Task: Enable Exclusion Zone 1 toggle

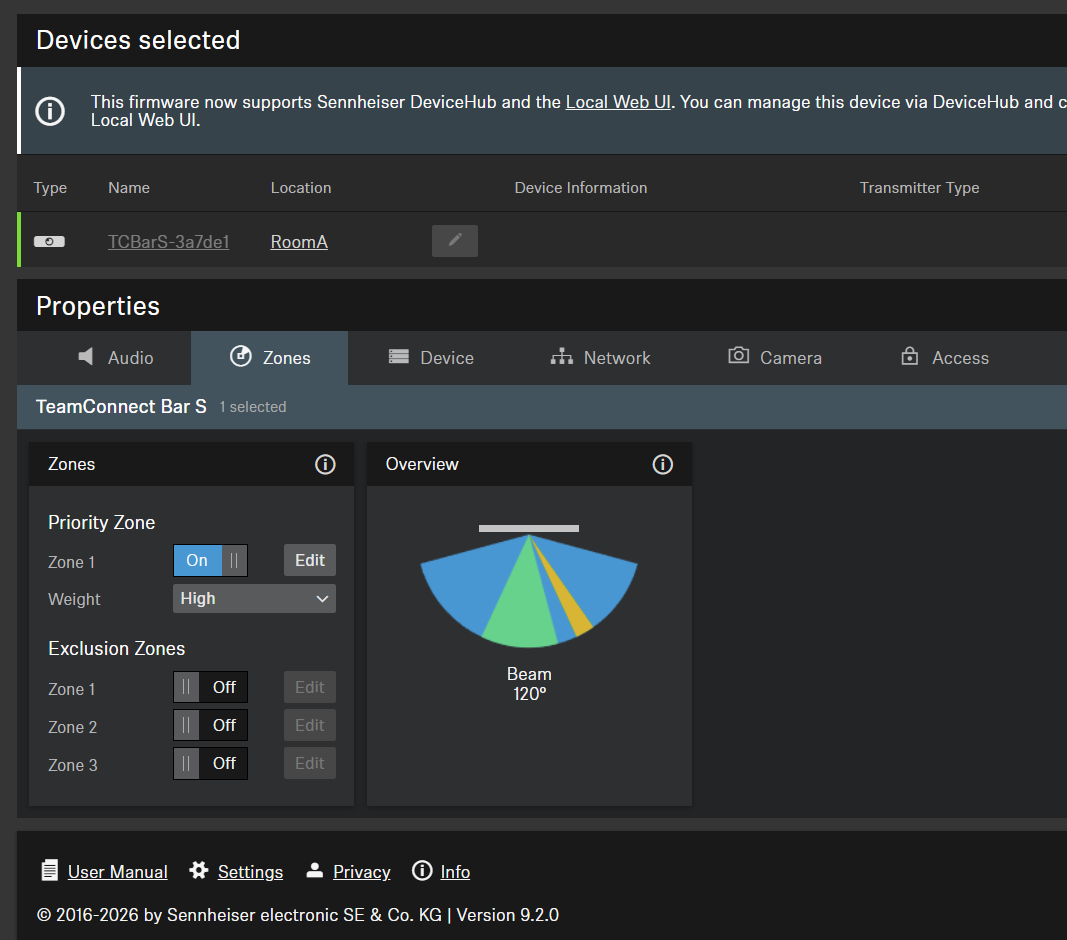Action: click(x=210, y=687)
